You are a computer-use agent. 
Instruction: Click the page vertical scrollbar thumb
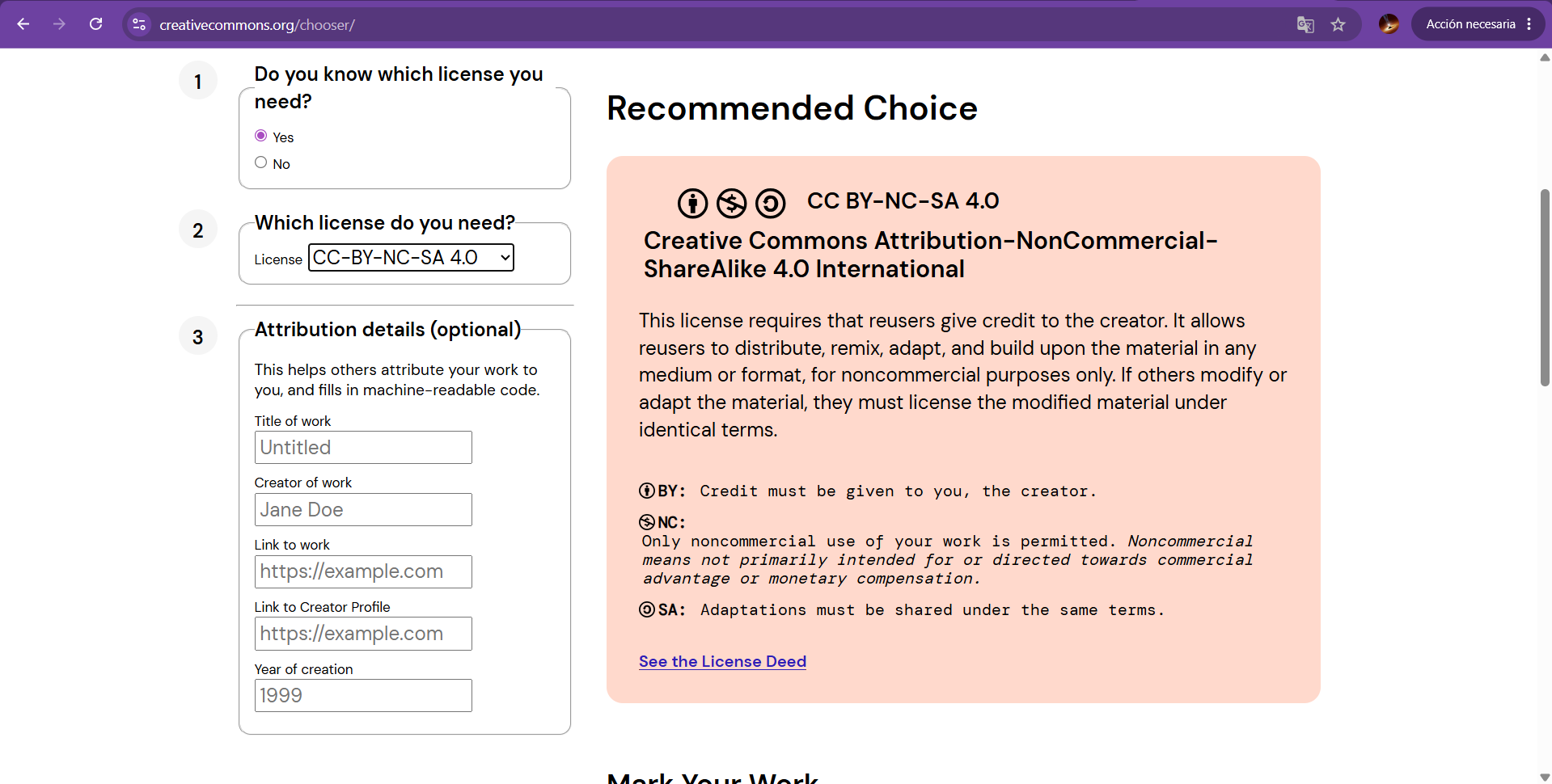(1545, 287)
